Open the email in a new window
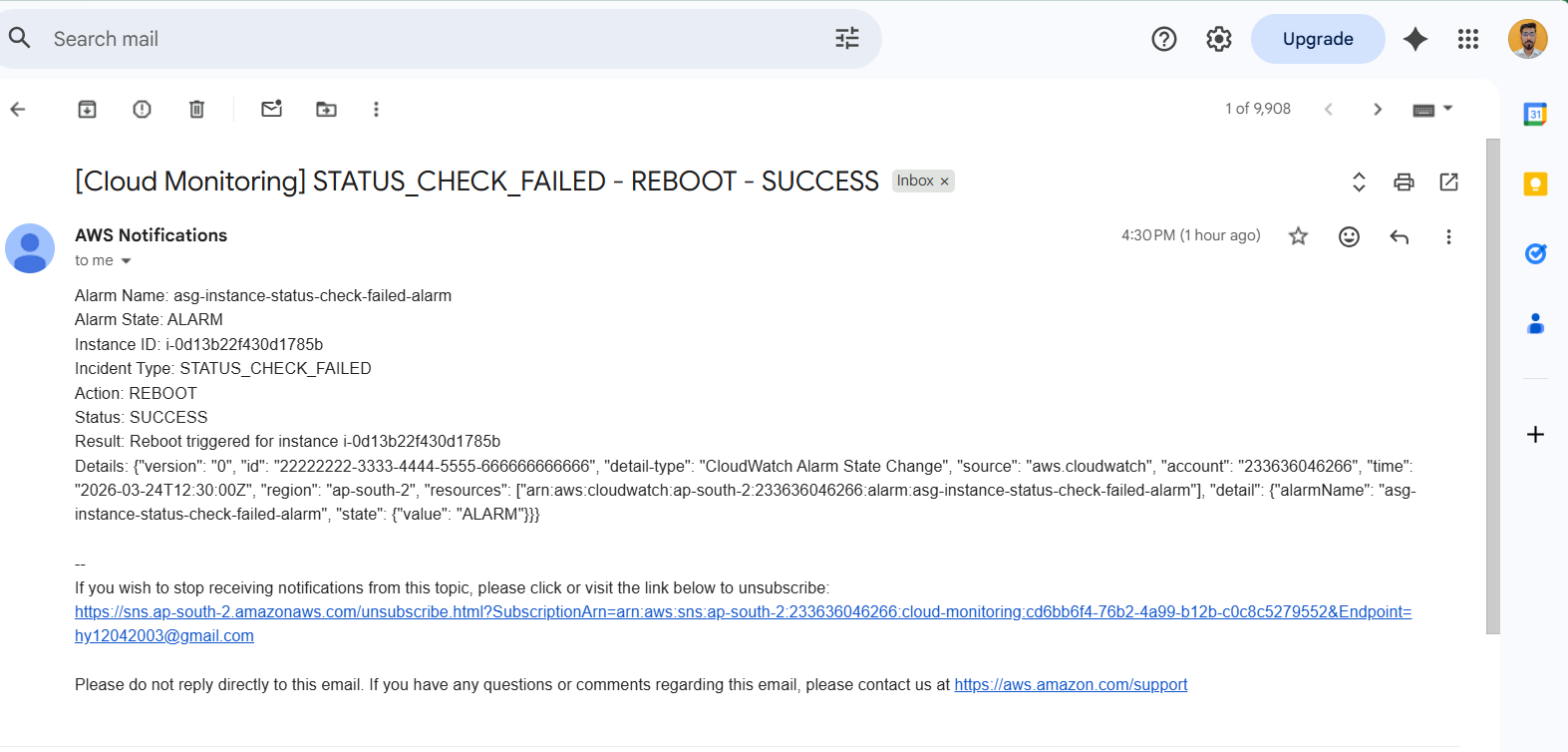 1448,182
